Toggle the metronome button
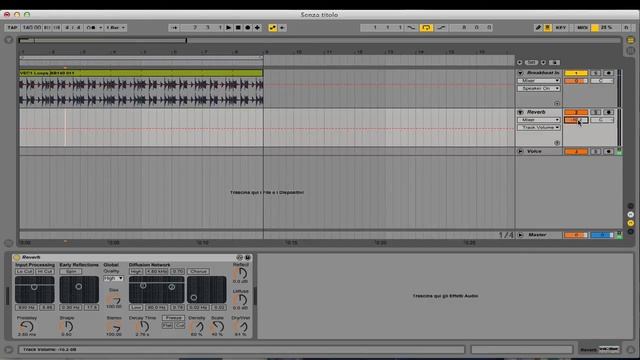 point(93,28)
